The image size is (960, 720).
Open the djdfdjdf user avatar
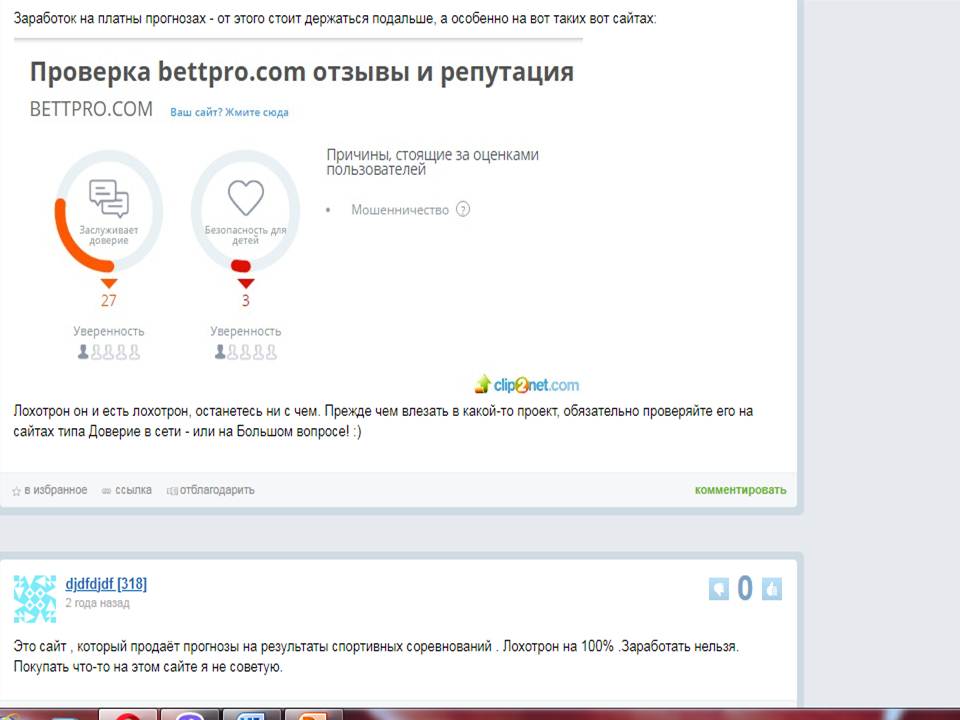pyautogui.click(x=35, y=598)
